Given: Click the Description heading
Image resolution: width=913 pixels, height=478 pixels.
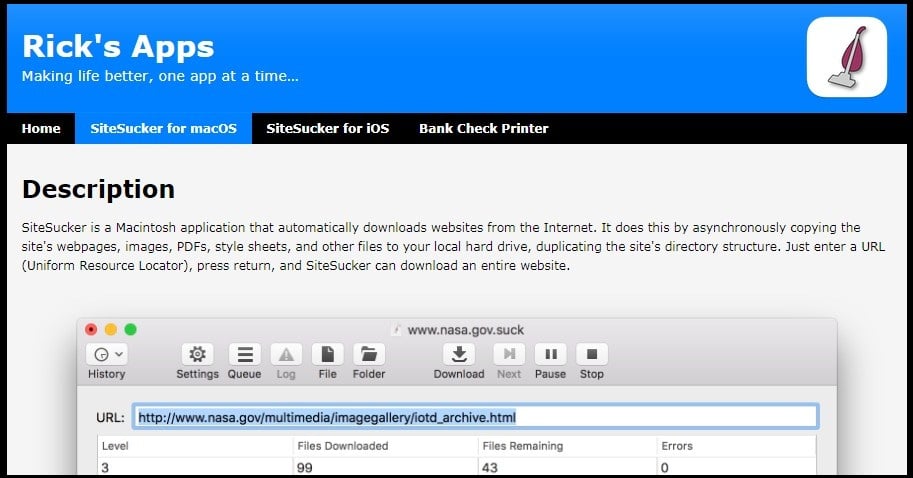Looking at the screenshot, I should [x=98, y=189].
